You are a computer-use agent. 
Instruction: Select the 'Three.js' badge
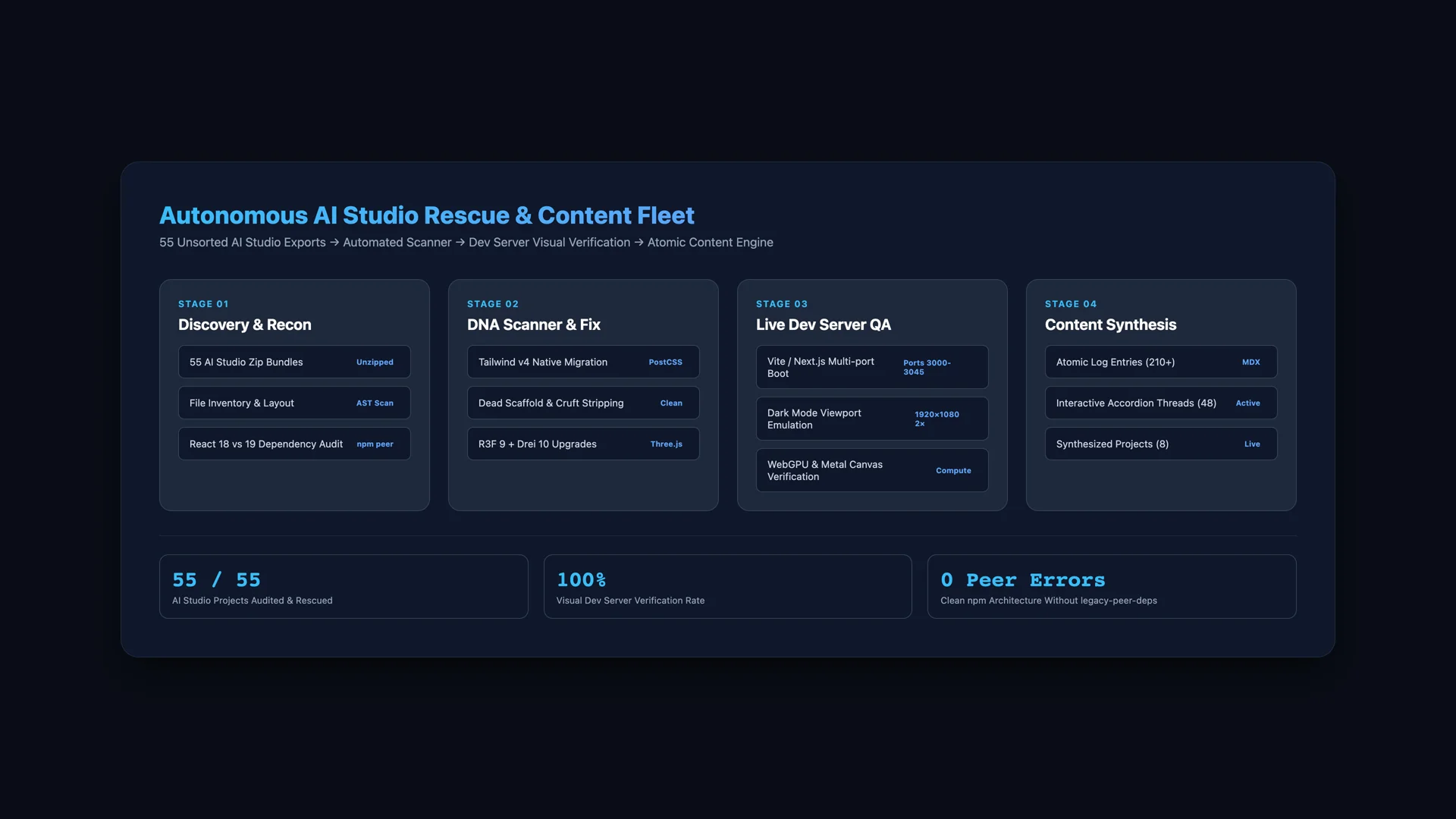click(666, 444)
